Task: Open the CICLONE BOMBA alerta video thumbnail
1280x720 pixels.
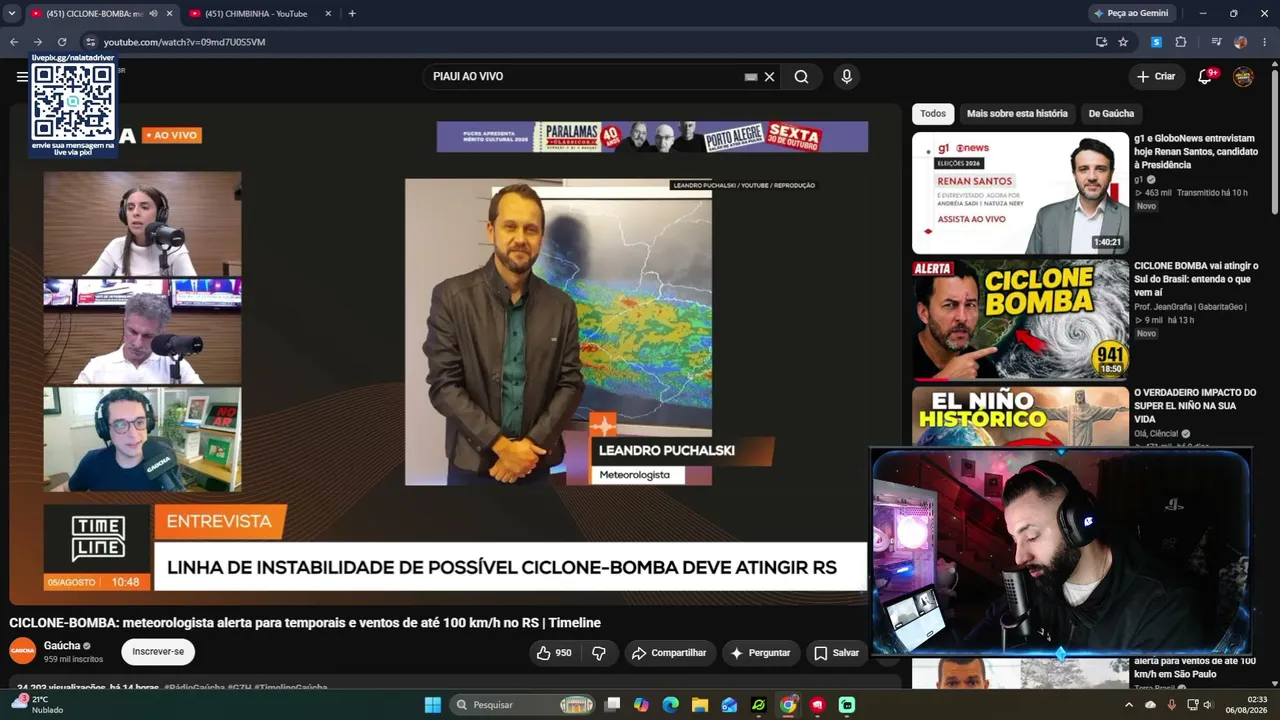Action: coord(1020,320)
